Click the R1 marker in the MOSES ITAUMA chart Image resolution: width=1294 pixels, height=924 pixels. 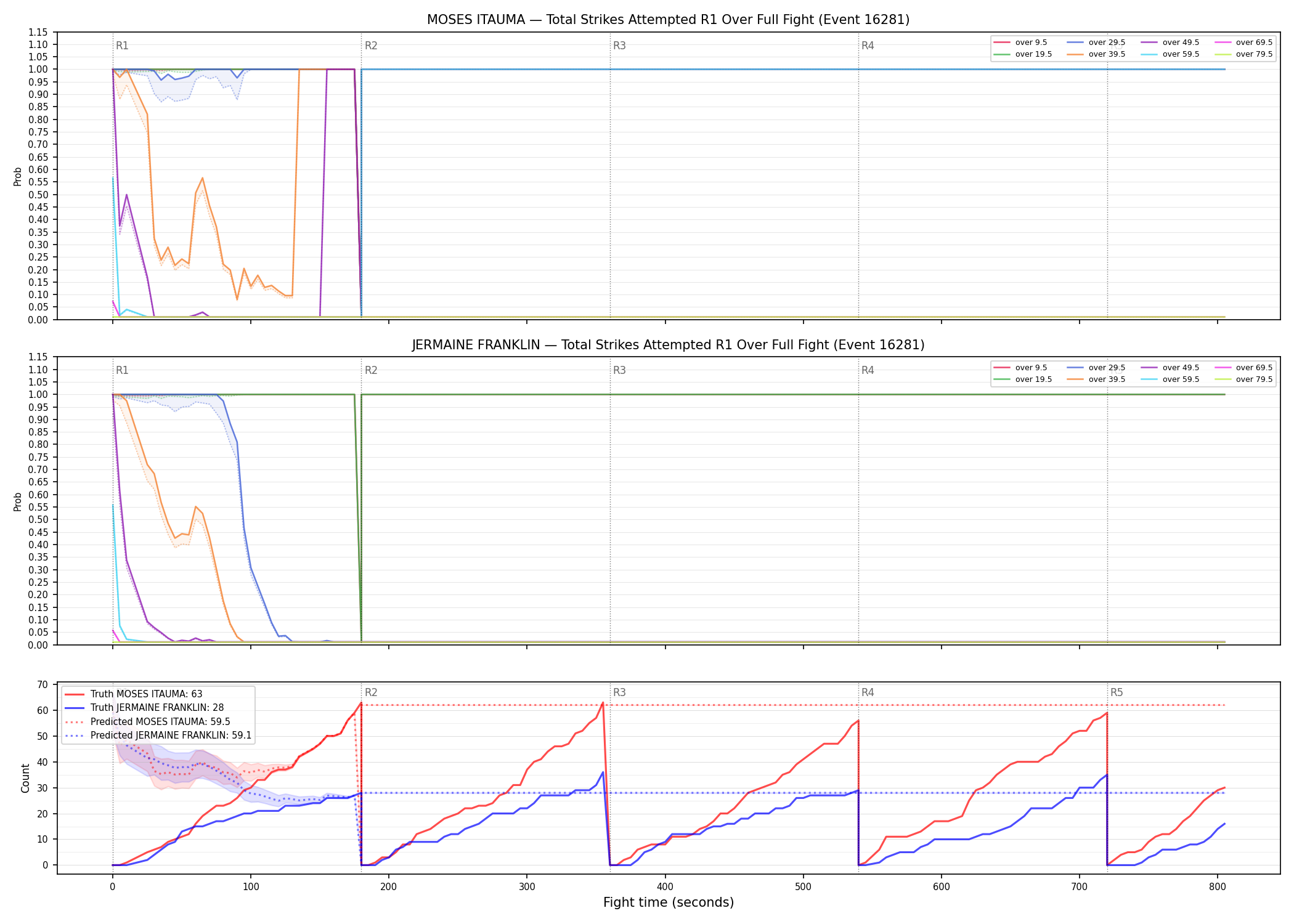coord(122,46)
